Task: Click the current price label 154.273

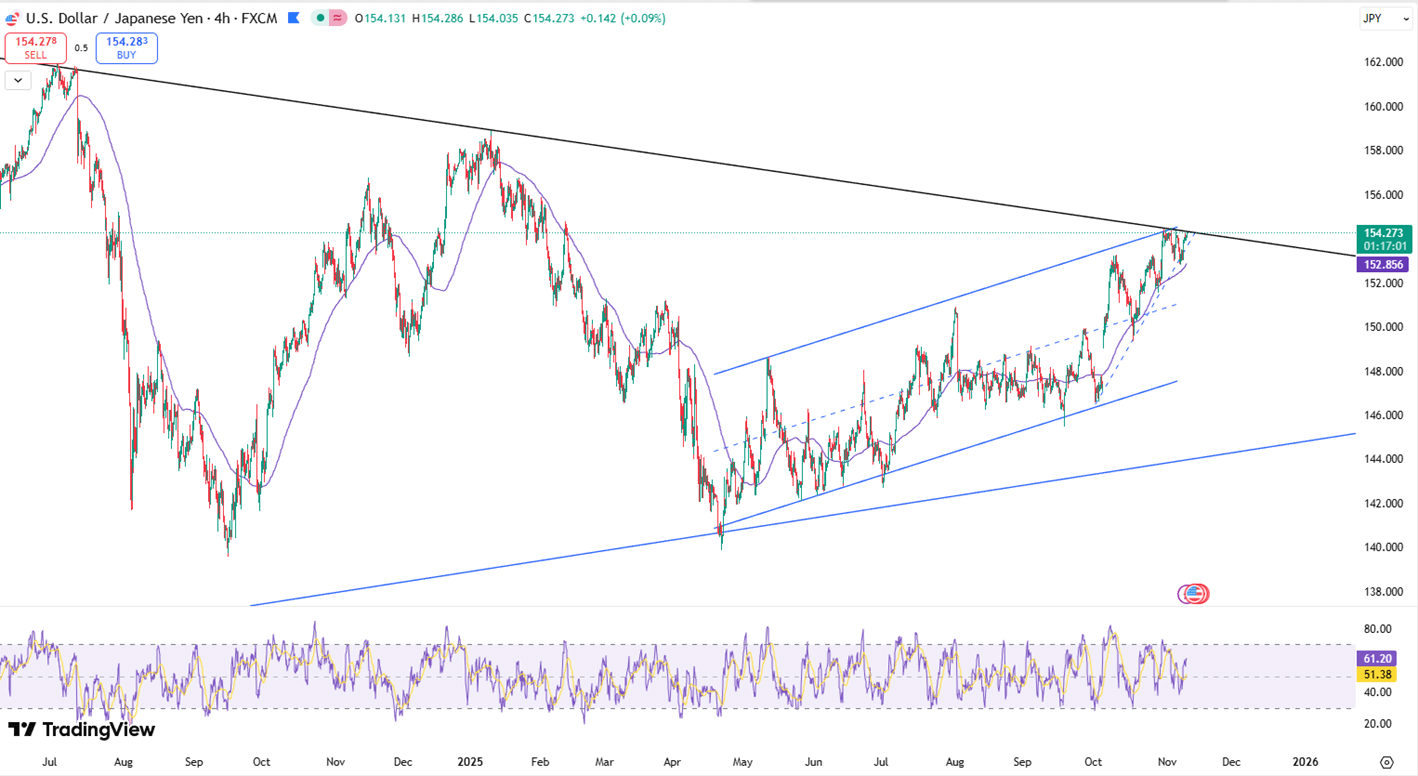Action: pos(1384,232)
